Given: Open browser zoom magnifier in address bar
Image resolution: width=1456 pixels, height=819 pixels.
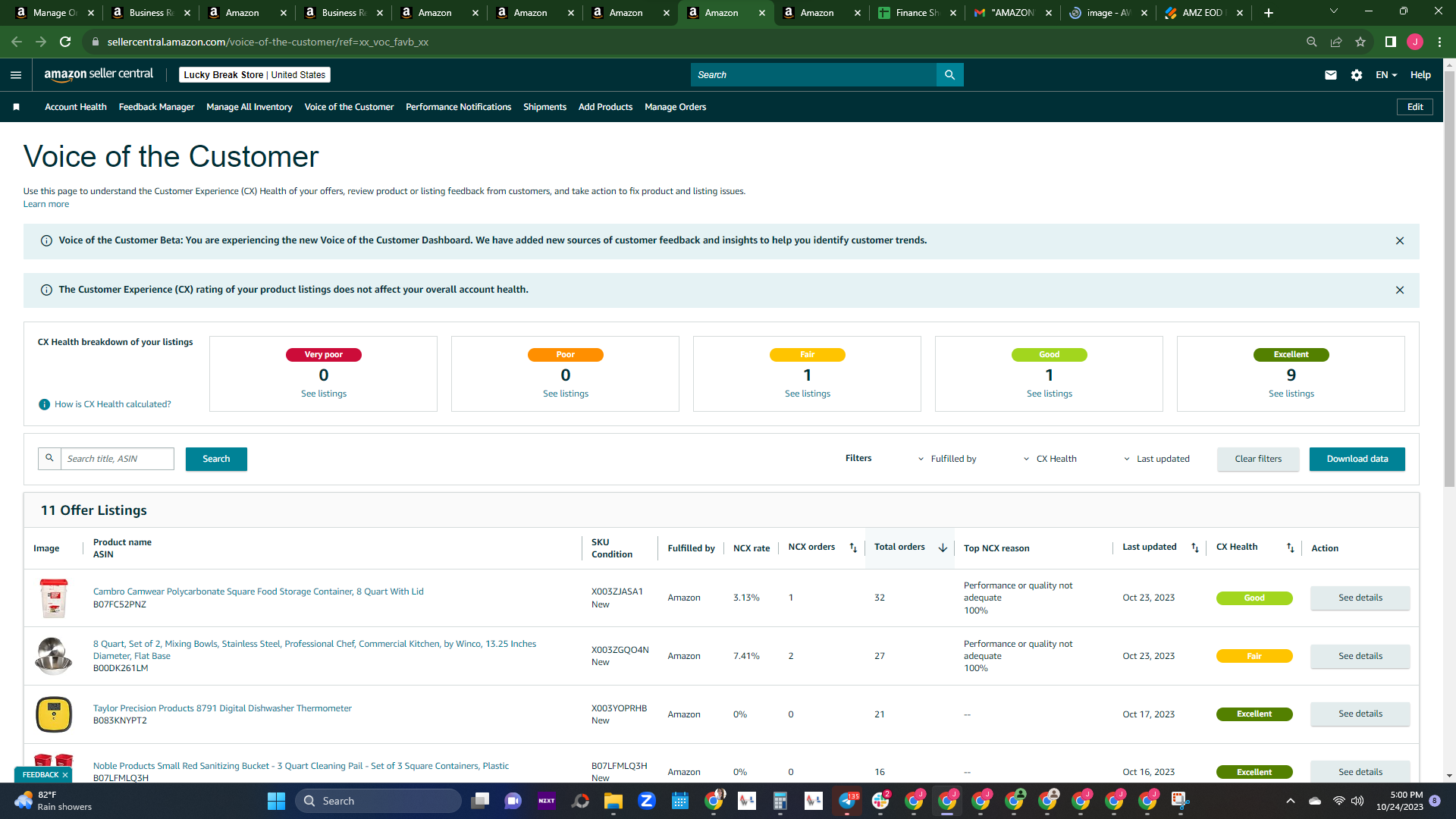Looking at the screenshot, I should tap(1312, 42).
